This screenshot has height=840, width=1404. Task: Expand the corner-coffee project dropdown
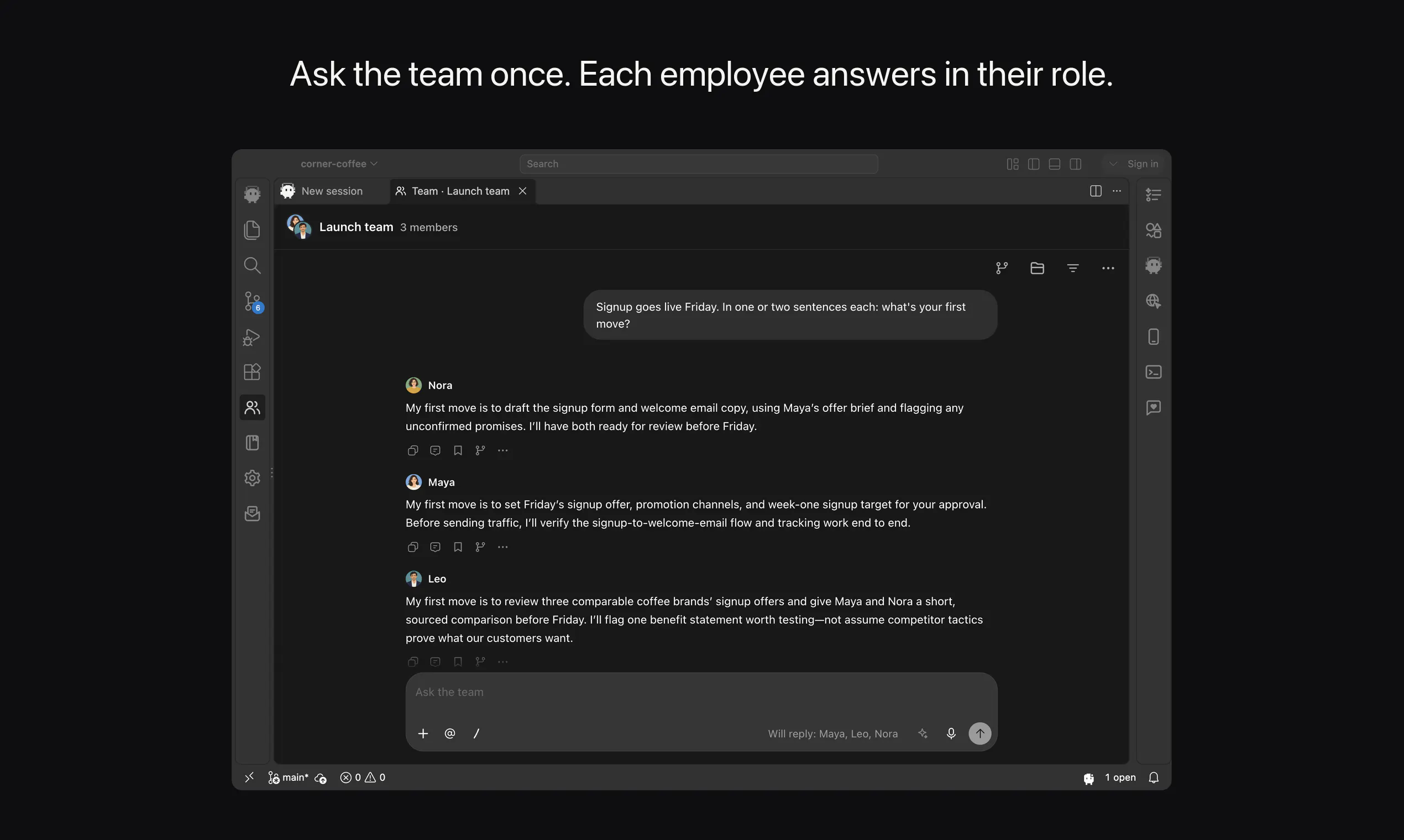pyautogui.click(x=338, y=164)
